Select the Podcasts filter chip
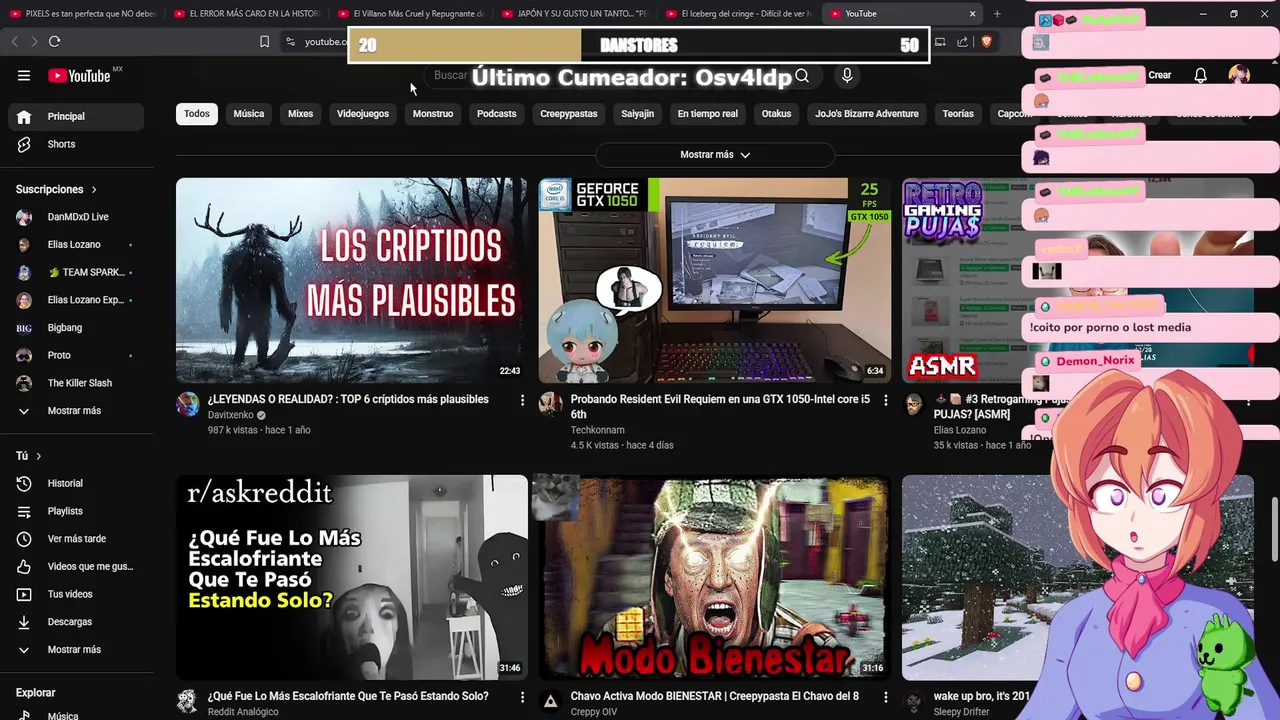The width and height of the screenshot is (1280, 720). (497, 114)
